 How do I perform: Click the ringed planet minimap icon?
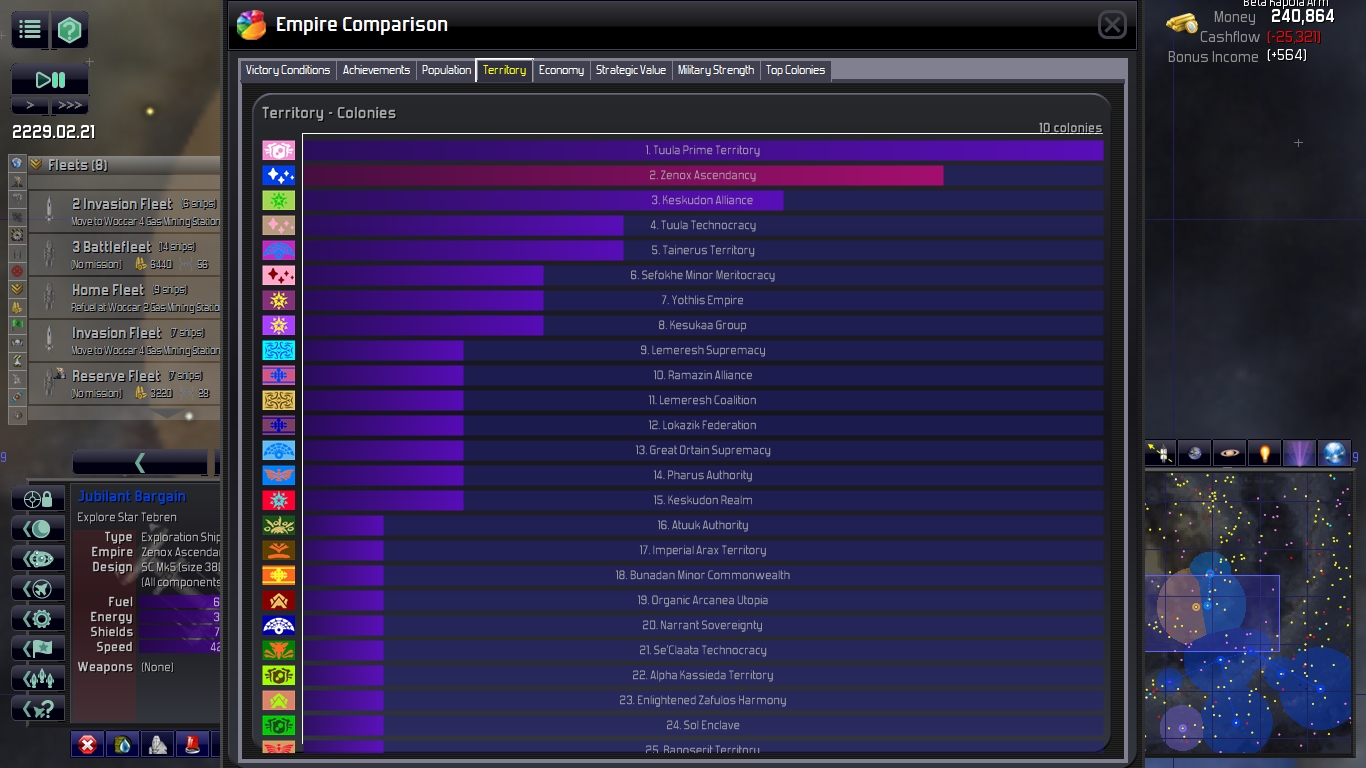click(x=1230, y=453)
